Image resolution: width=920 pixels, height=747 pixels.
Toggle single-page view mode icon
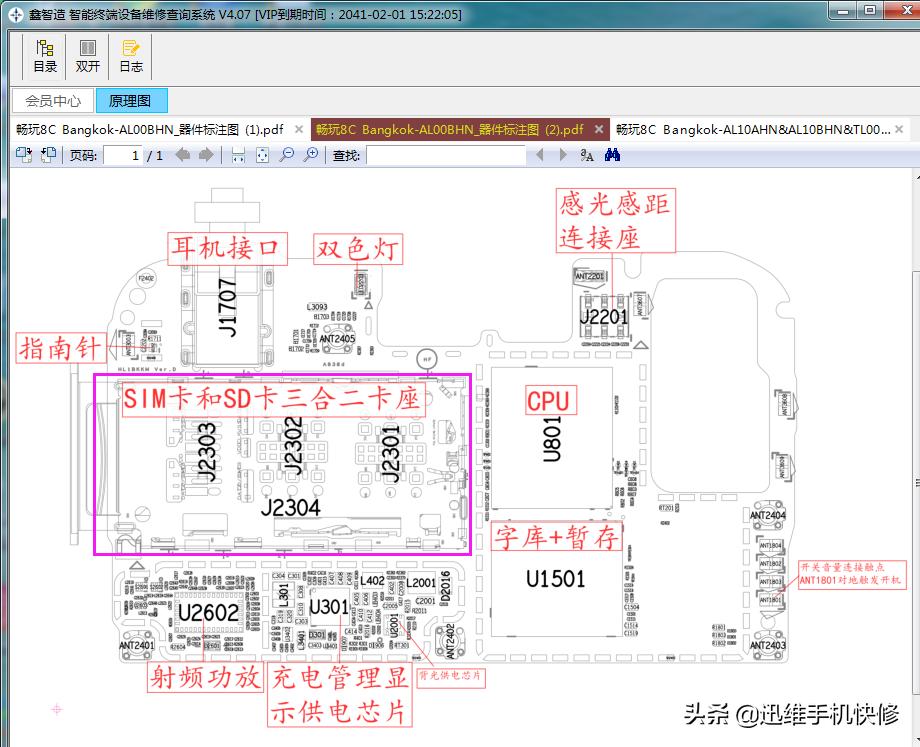[x=22, y=153]
